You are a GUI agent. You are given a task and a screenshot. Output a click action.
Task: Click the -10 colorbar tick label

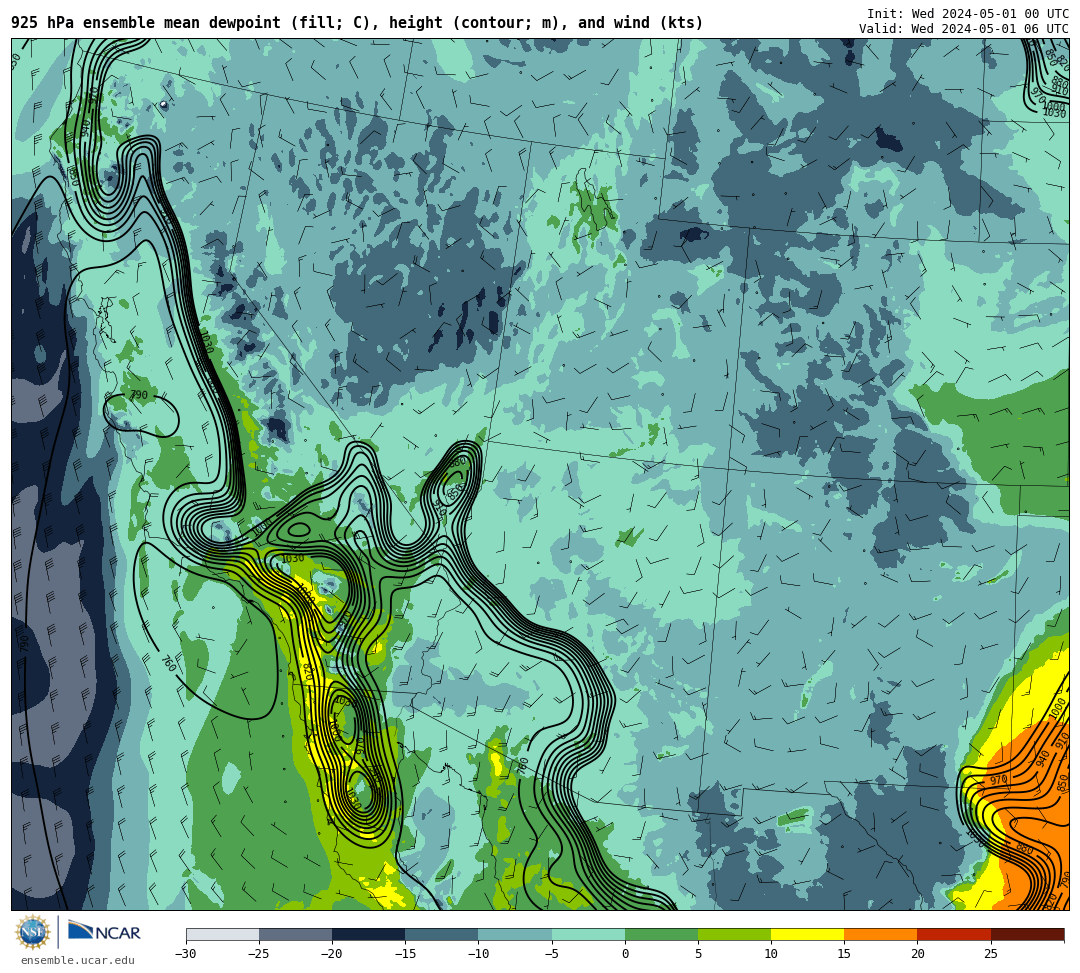click(x=478, y=954)
